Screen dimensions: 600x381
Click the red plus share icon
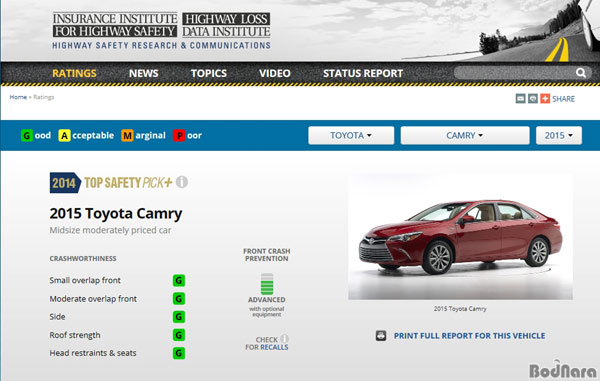click(x=545, y=99)
